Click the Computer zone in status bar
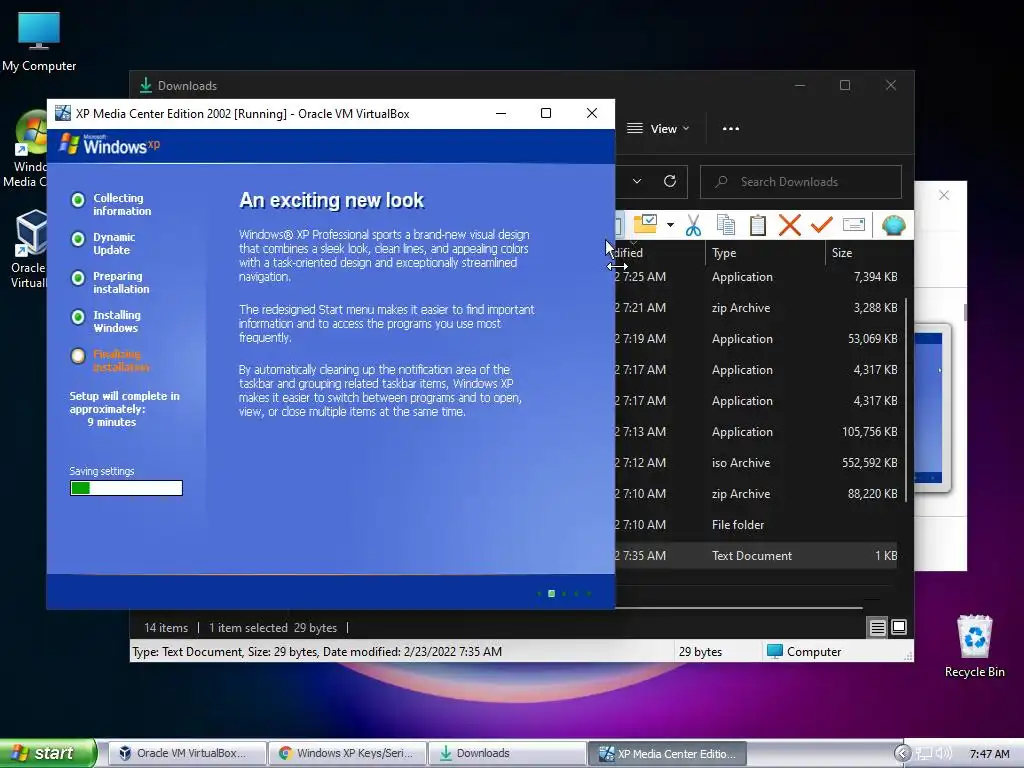1024x768 pixels. point(805,651)
